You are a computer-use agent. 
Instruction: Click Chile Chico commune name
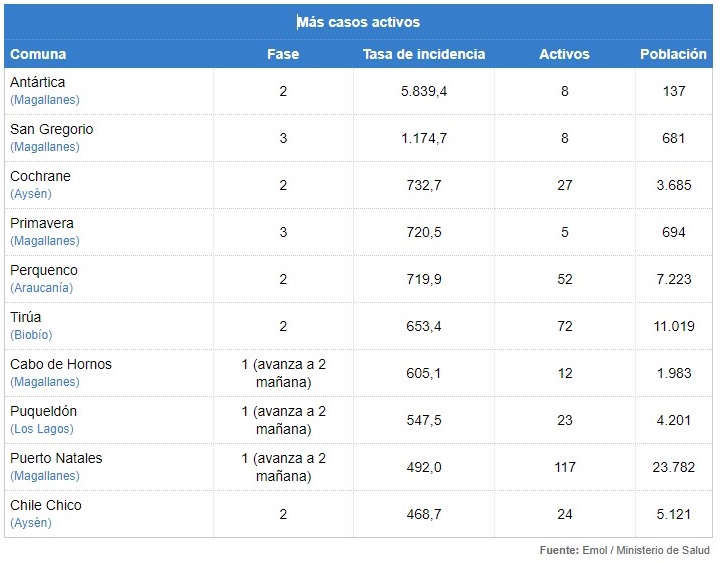click(x=46, y=505)
